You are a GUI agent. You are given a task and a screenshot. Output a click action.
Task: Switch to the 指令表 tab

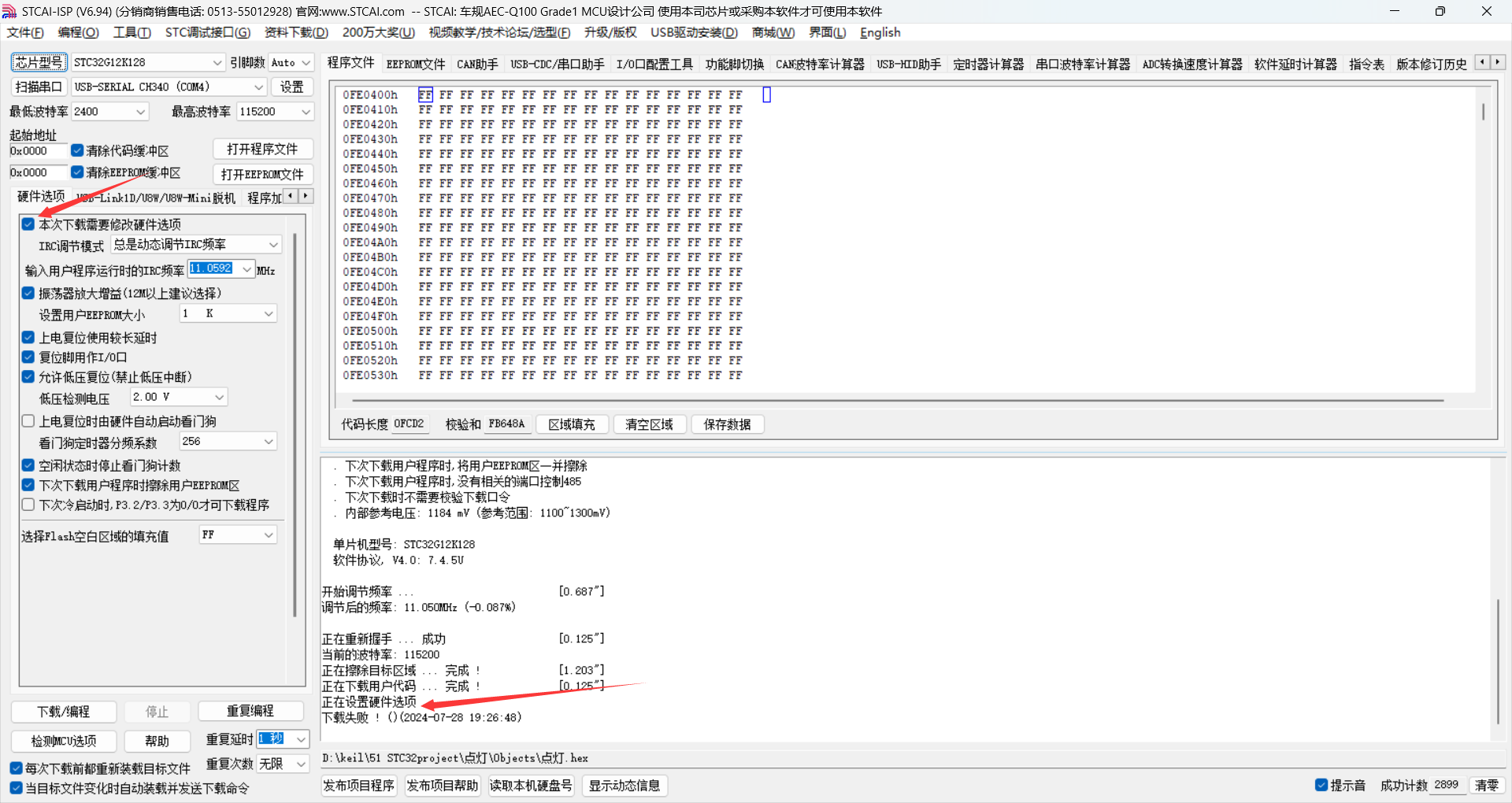click(x=1366, y=65)
